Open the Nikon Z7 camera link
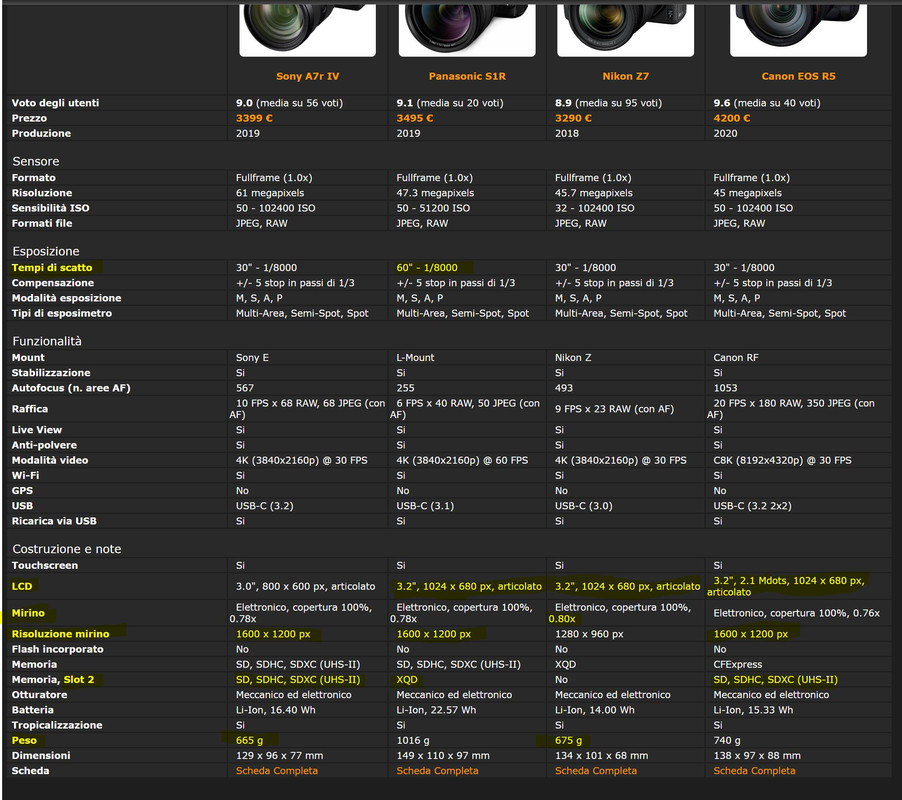 [x=625, y=76]
